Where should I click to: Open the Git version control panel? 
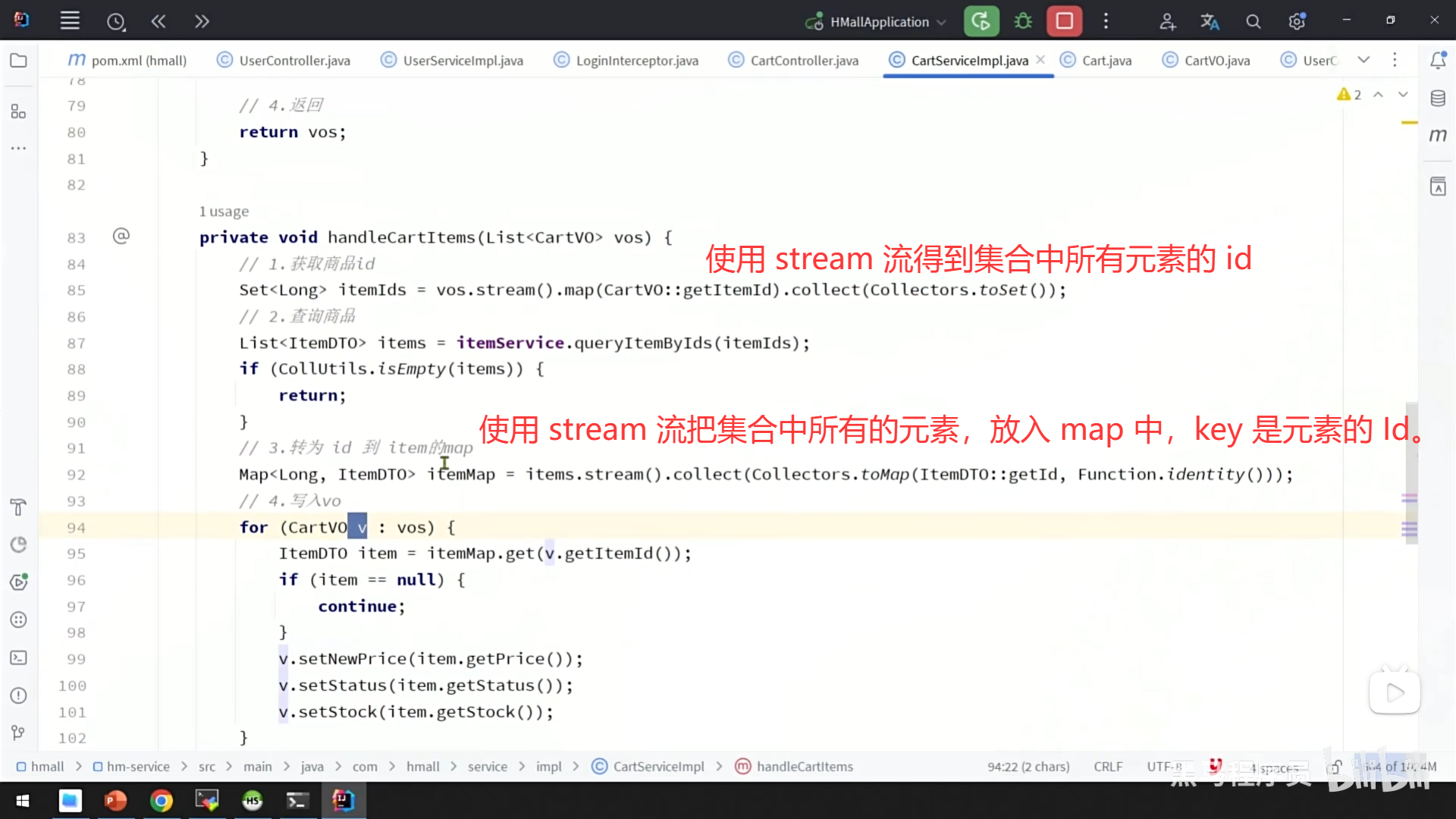(x=18, y=733)
